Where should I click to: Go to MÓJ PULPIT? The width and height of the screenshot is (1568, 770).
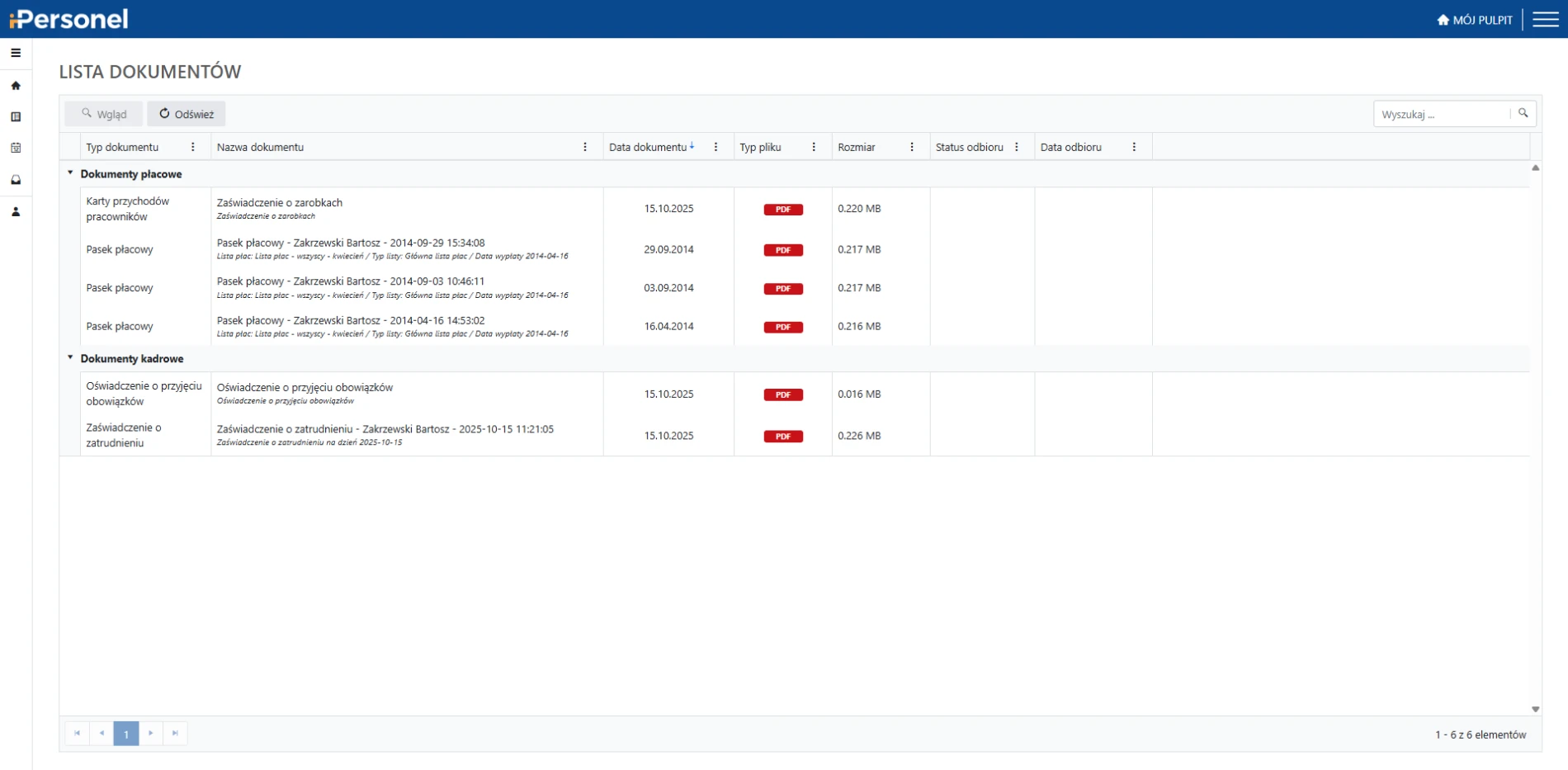pos(1475,20)
